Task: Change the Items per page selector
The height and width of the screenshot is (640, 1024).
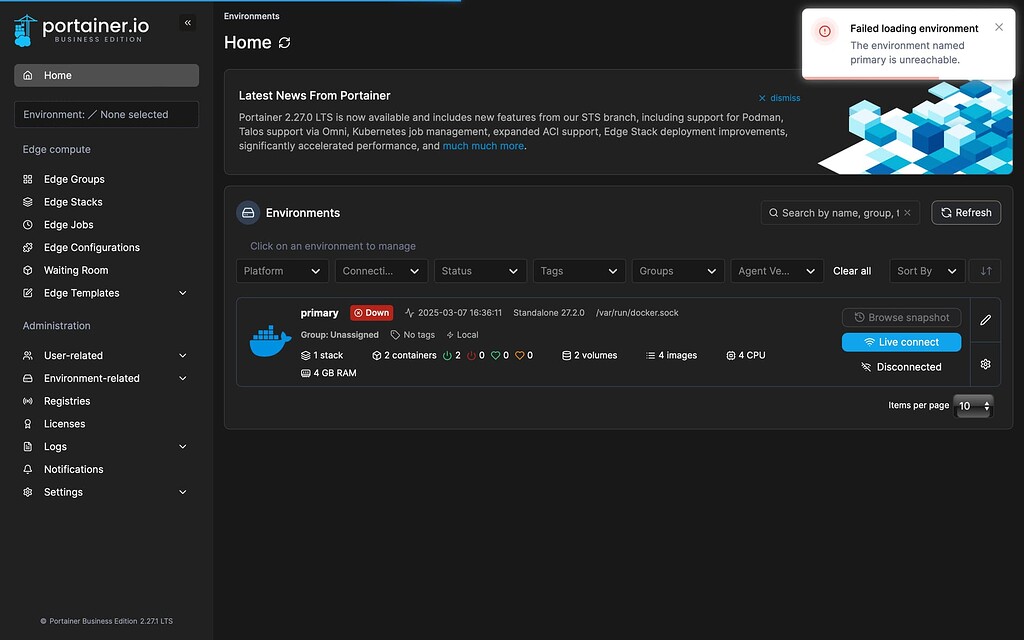Action: point(972,406)
